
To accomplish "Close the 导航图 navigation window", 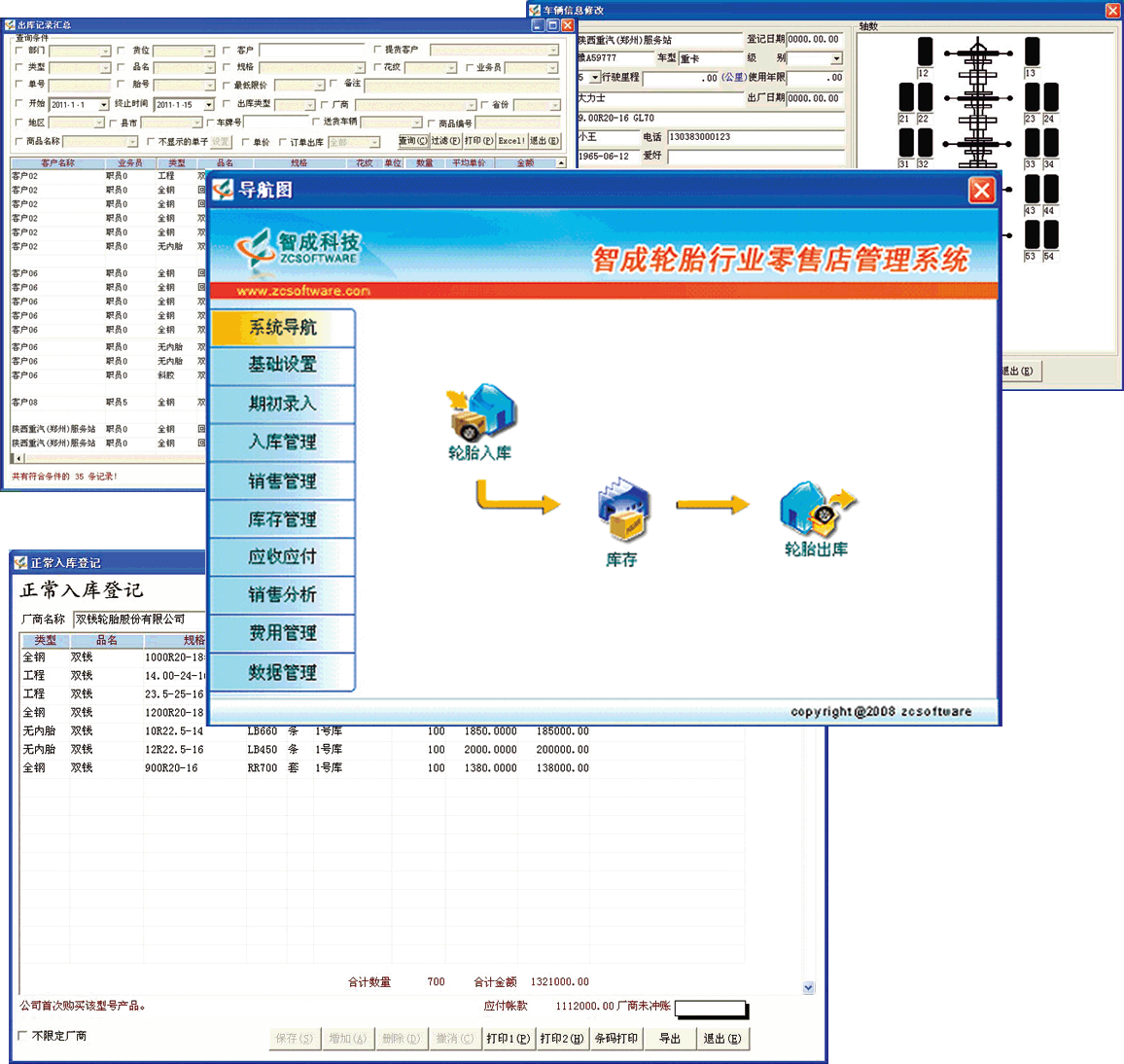I will (x=981, y=190).
